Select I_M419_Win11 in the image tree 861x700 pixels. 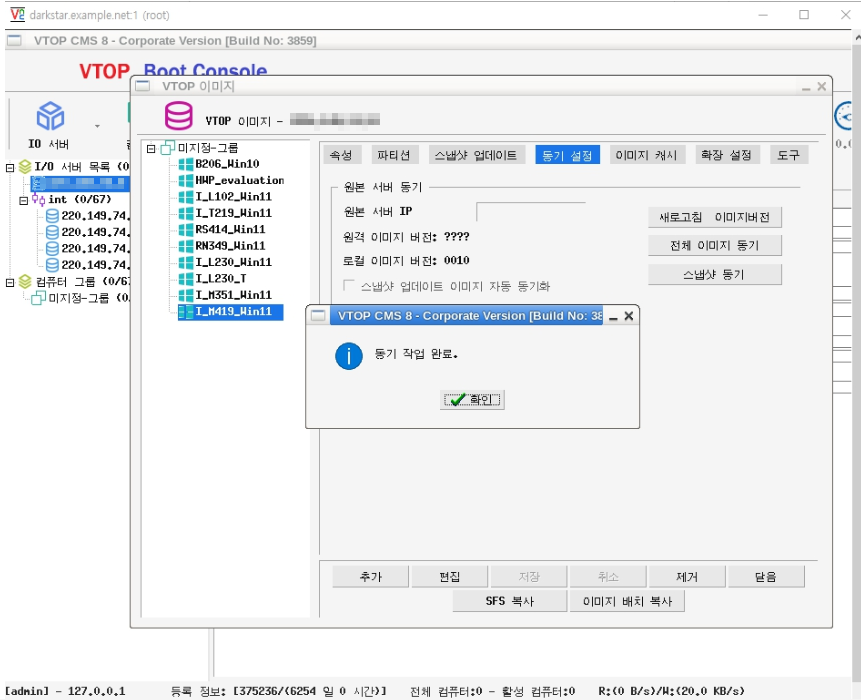(233, 312)
